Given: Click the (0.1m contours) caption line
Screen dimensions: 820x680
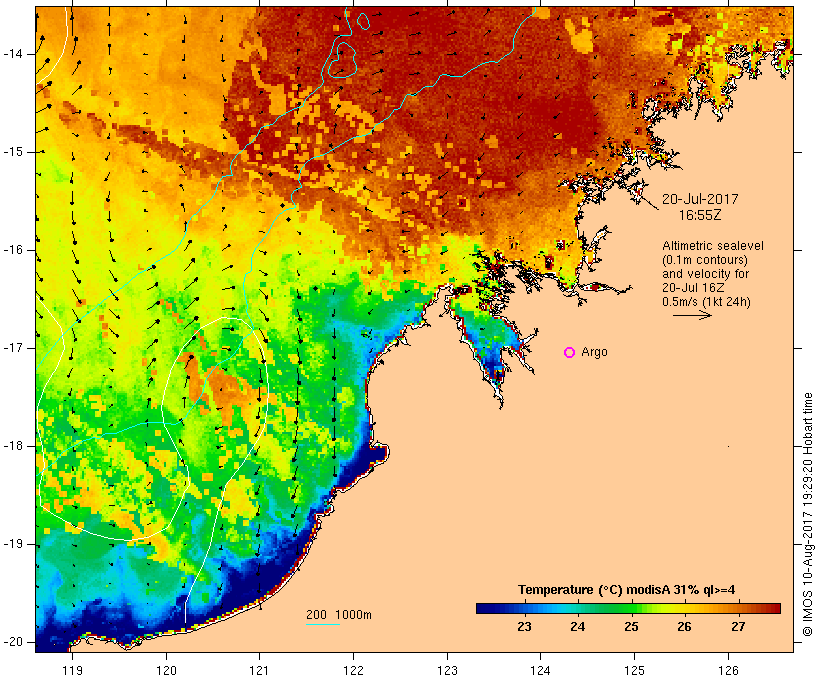Looking at the screenshot, I should click(705, 260).
